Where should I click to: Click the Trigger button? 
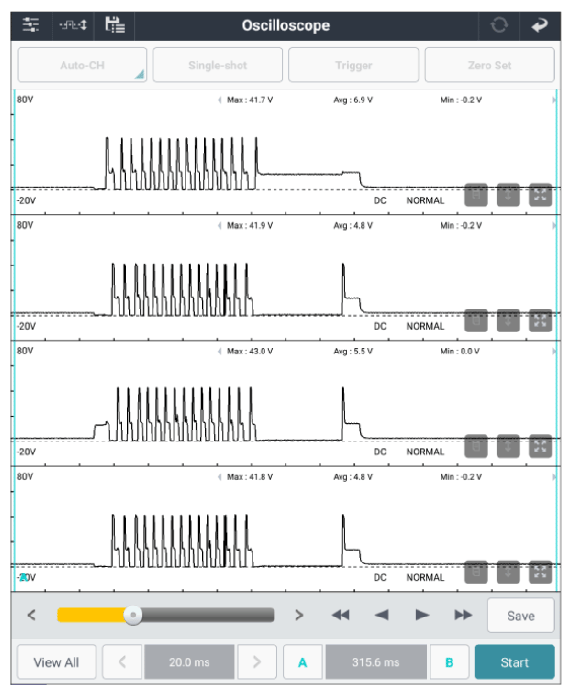354,65
